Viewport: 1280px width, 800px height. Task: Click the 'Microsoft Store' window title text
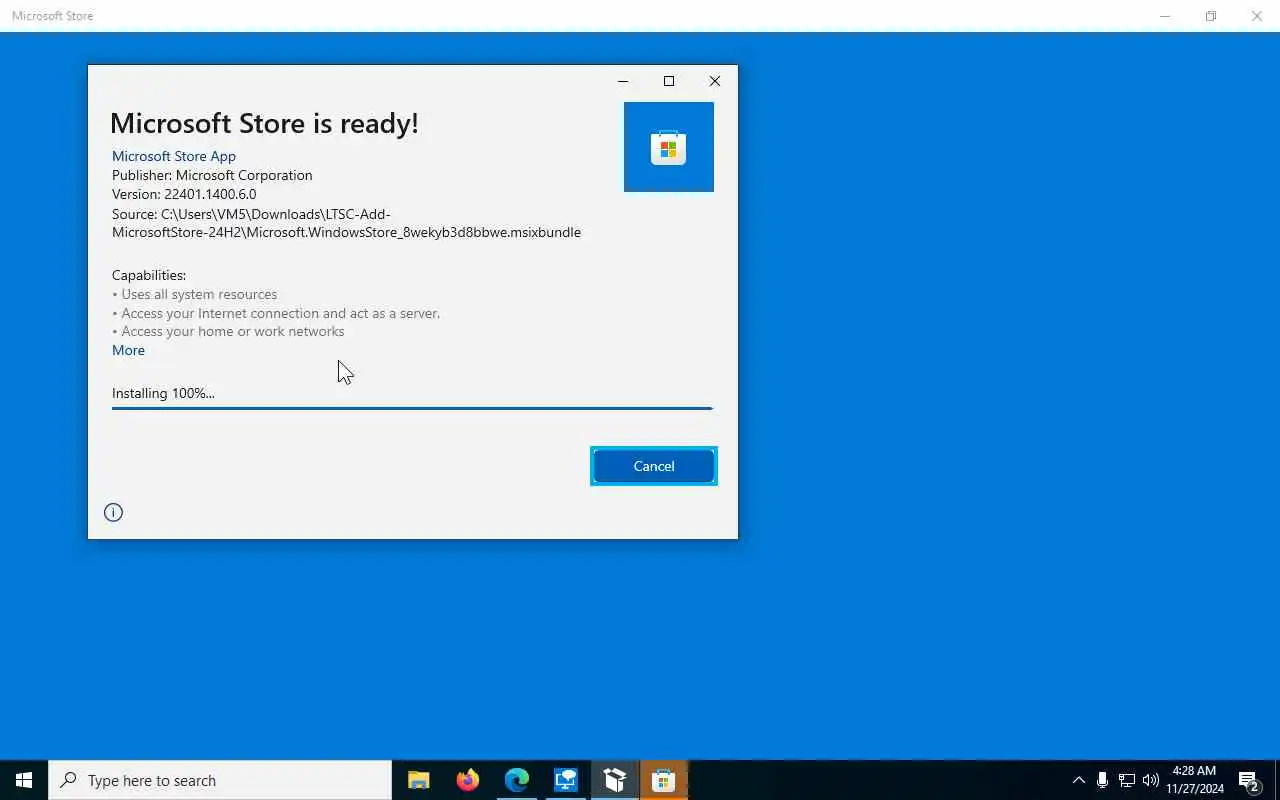click(52, 16)
